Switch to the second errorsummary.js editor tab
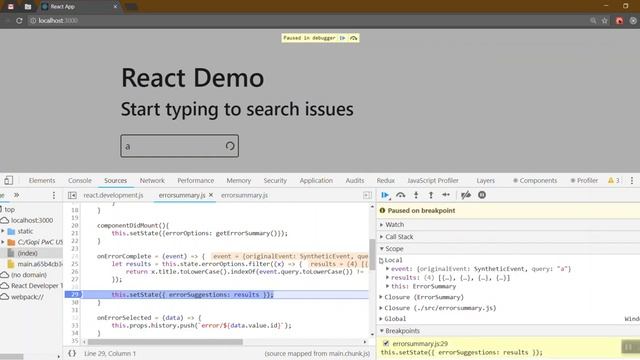640x360 pixels. click(244, 195)
